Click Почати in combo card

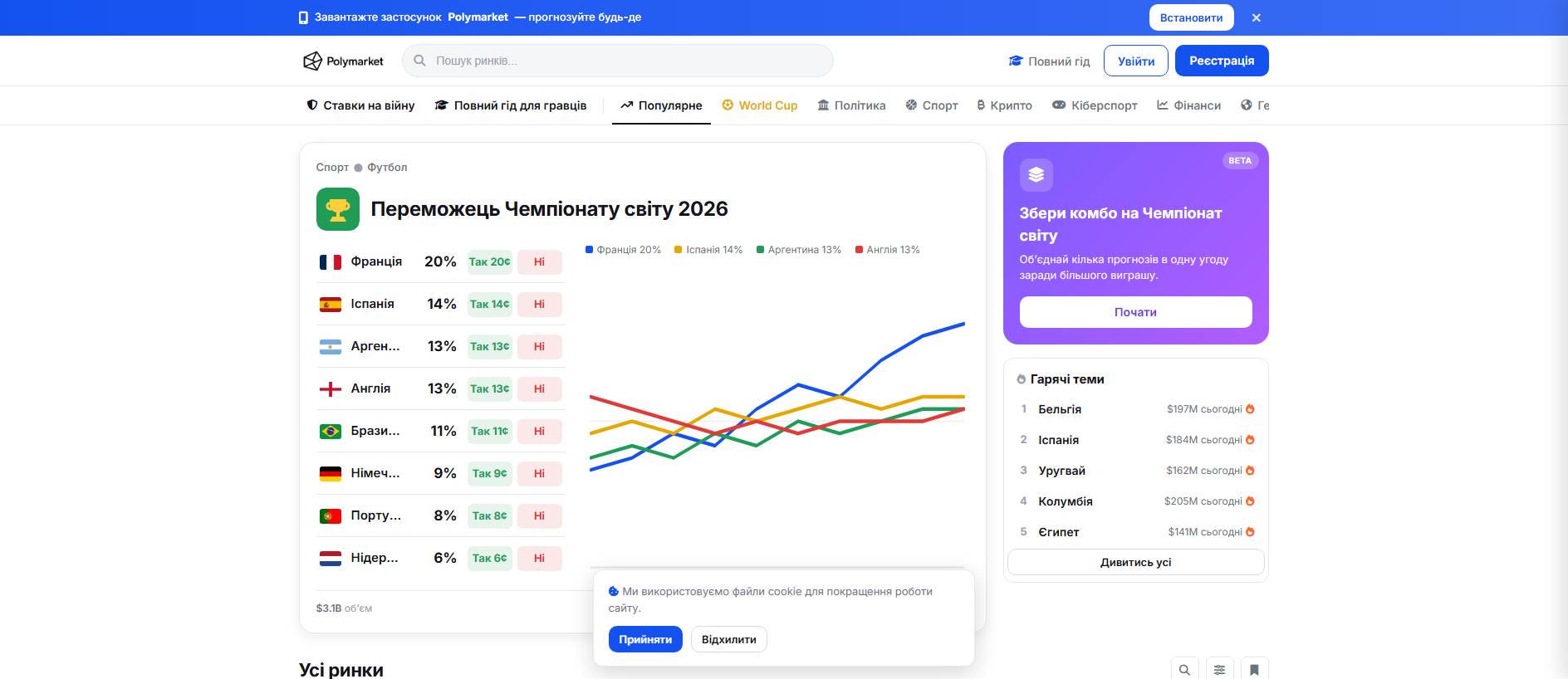[1135, 312]
